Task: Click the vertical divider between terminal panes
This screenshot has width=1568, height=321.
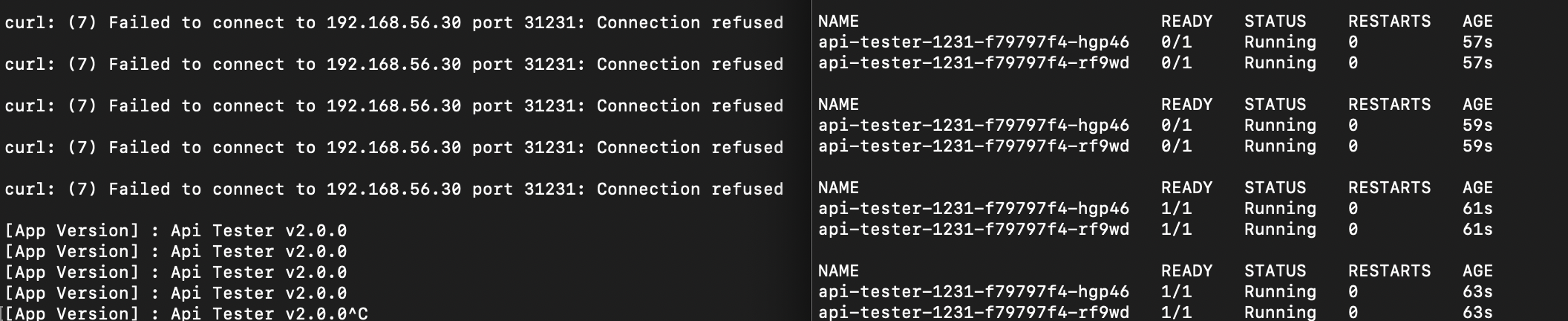Action: tap(811, 160)
